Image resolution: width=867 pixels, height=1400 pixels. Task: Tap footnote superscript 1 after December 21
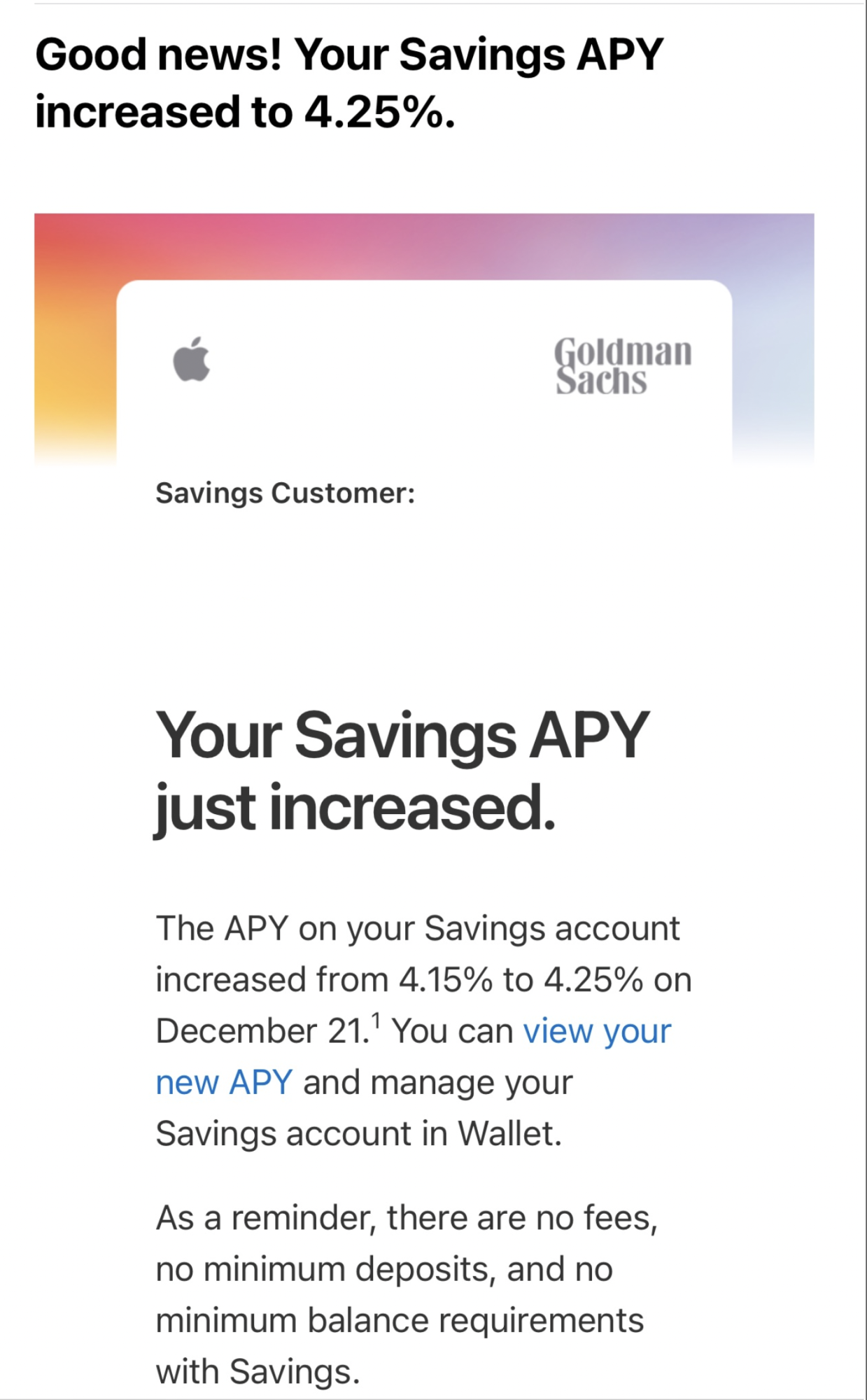click(x=376, y=1021)
